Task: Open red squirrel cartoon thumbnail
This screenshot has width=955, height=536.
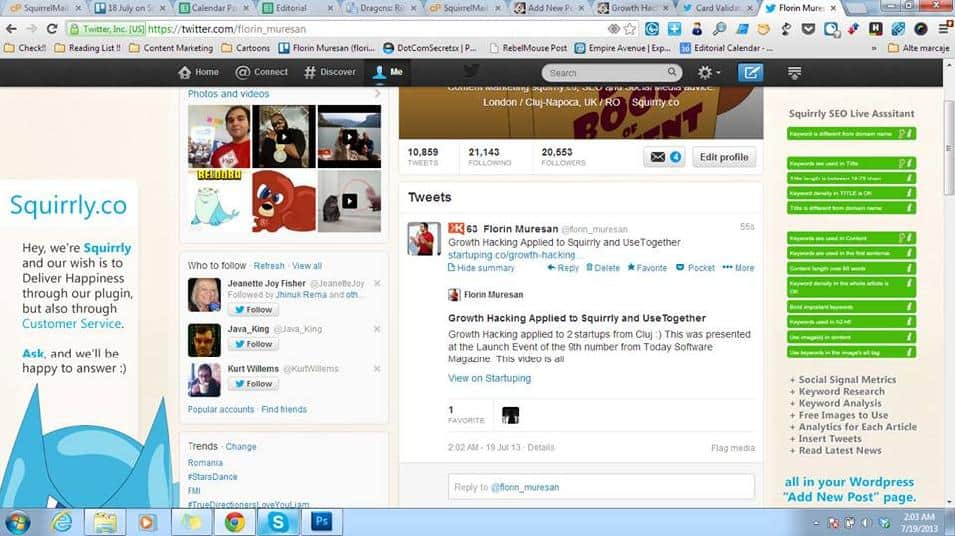Action: point(284,201)
